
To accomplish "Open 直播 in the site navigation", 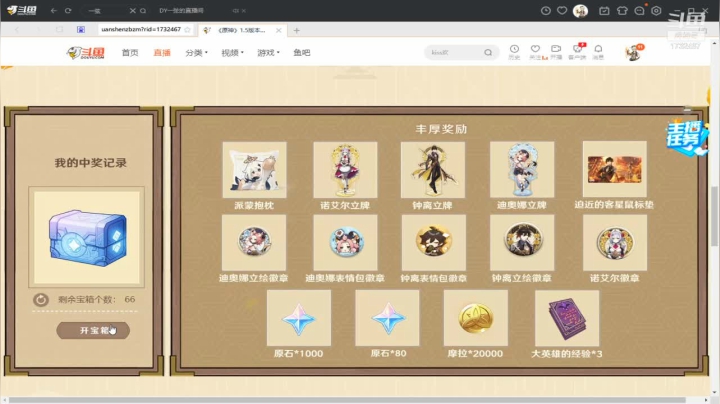I will pyautogui.click(x=162, y=53).
